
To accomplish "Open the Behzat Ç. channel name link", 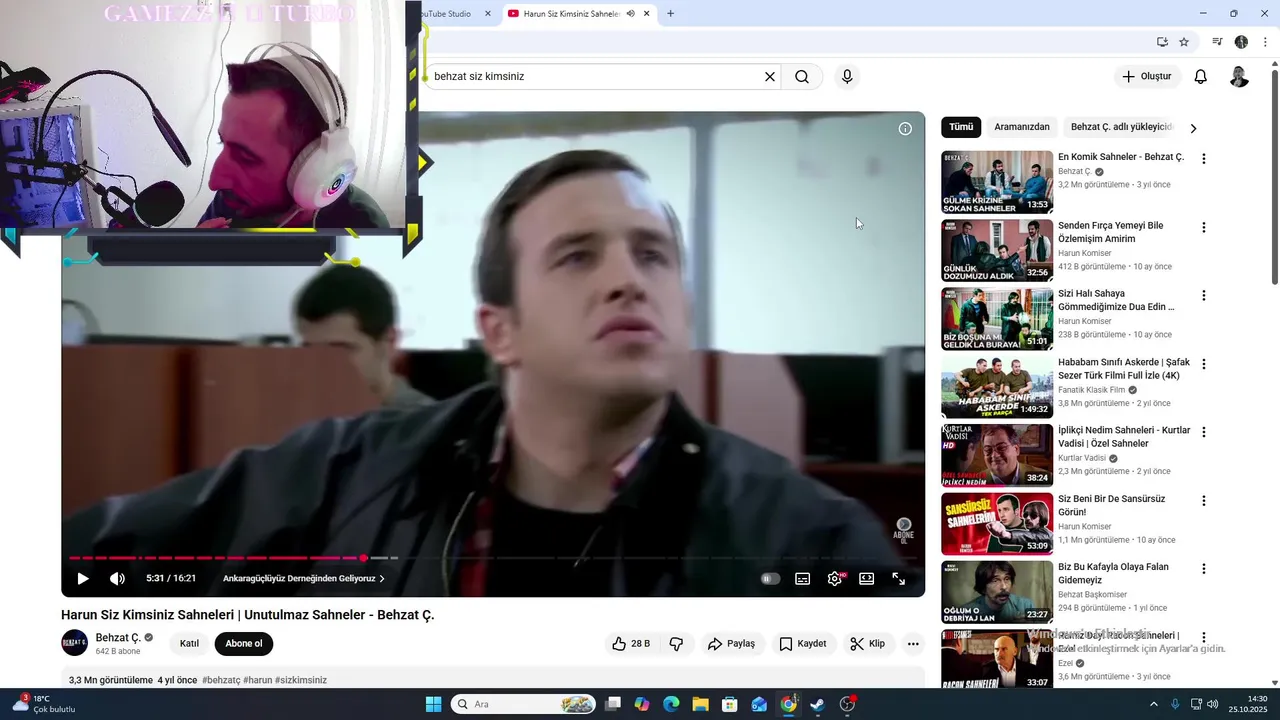I will click(118, 637).
